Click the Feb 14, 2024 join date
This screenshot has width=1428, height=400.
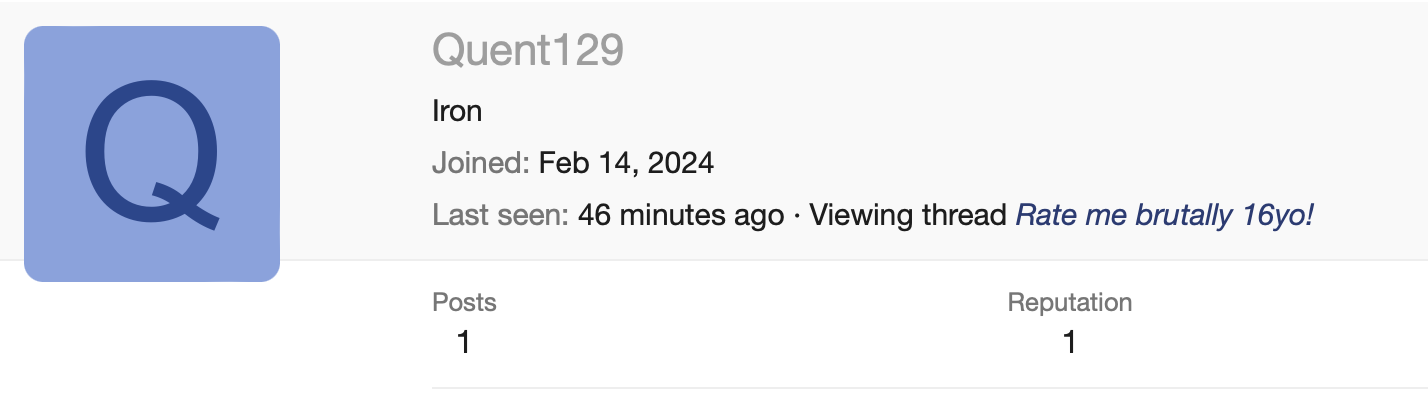pyautogui.click(x=626, y=163)
